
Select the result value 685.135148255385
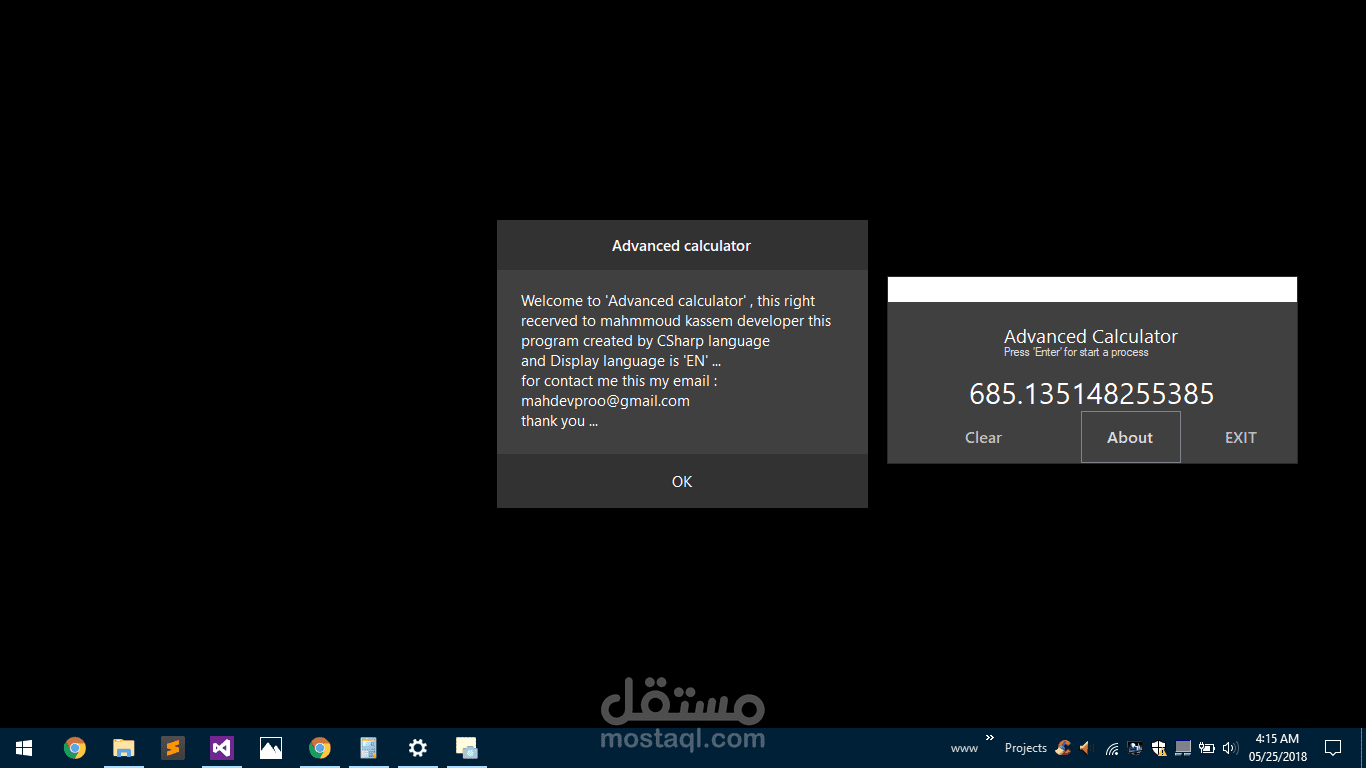click(x=1092, y=394)
